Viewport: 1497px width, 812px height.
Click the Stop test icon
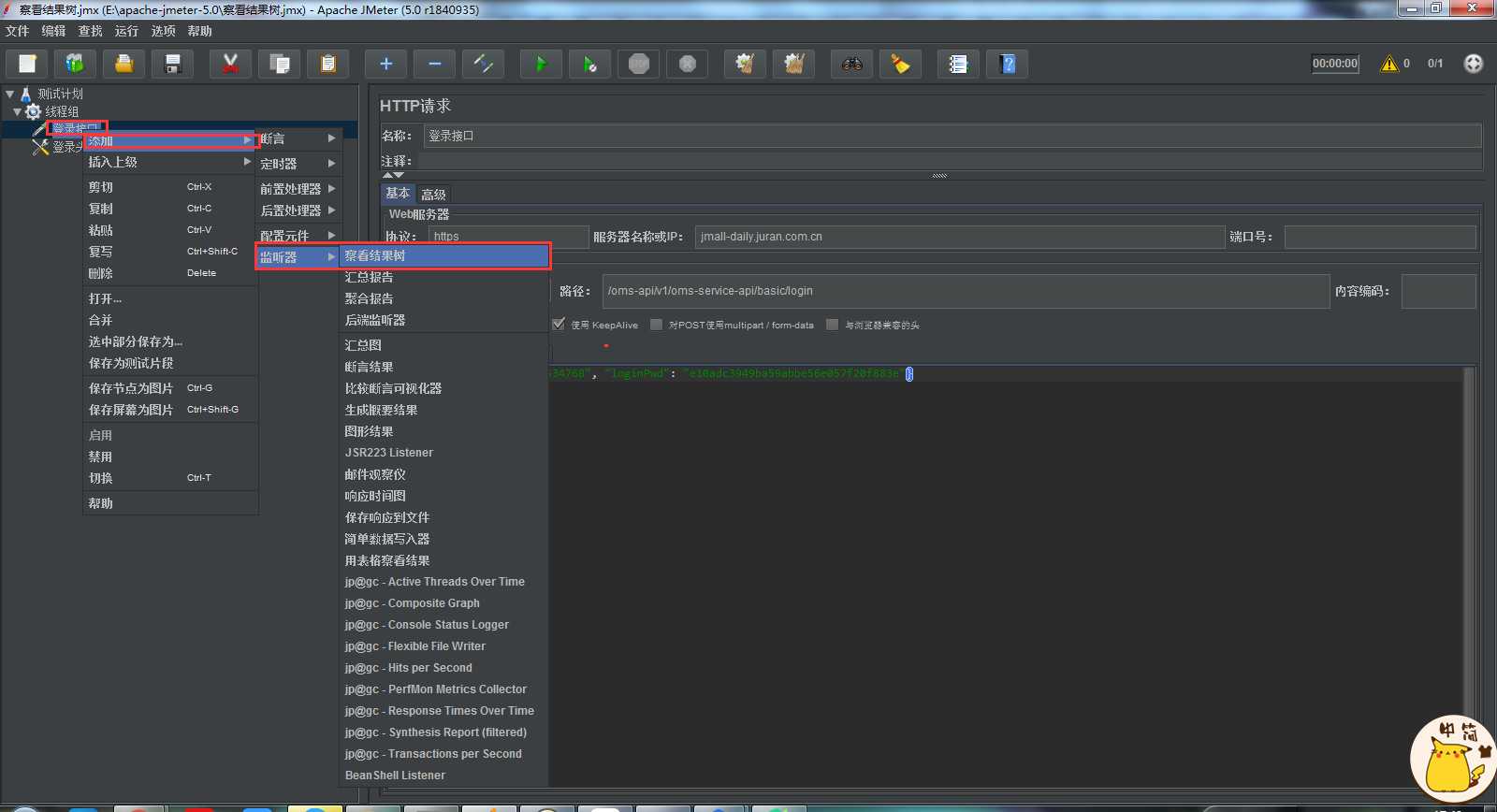click(x=639, y=64)
